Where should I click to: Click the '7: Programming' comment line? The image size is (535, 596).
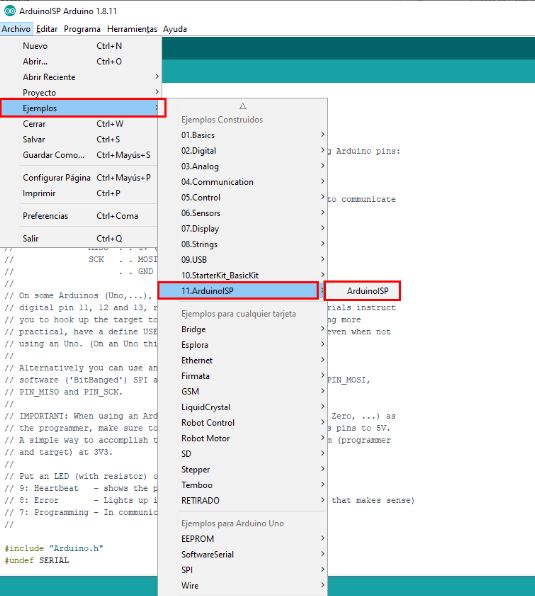click(81, 512)
